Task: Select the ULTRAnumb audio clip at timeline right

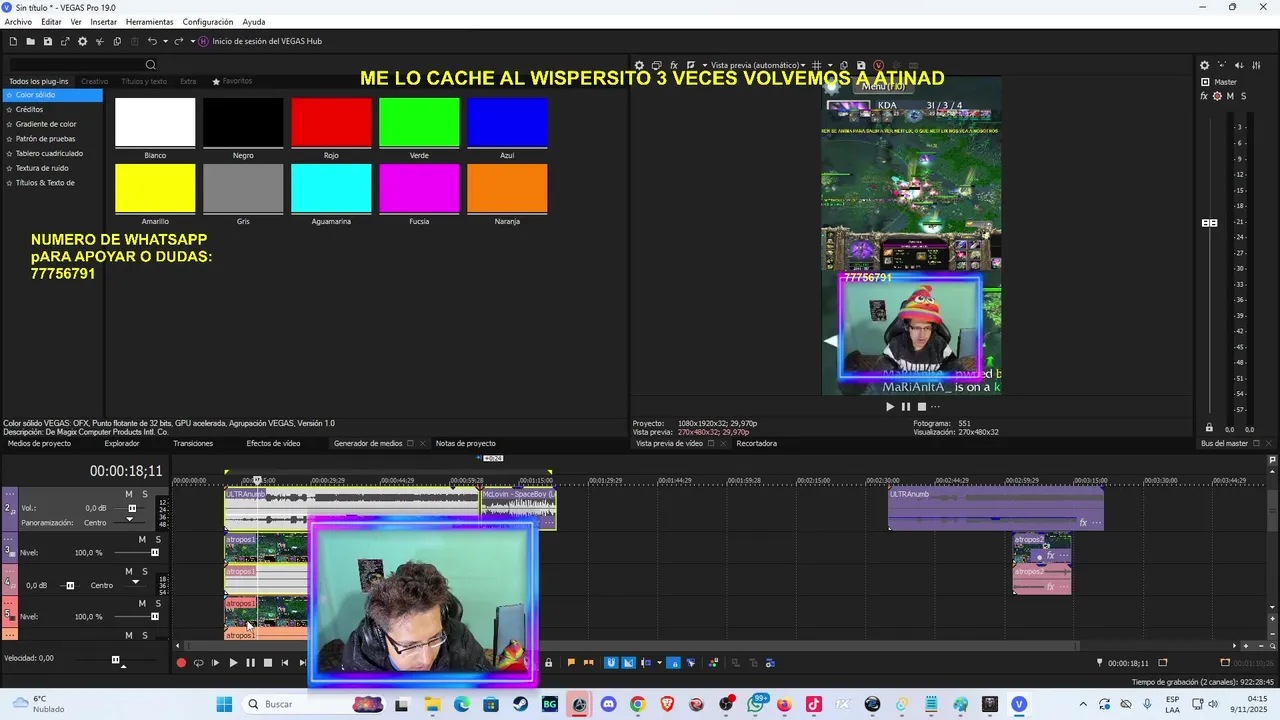Action: (995, 507)
